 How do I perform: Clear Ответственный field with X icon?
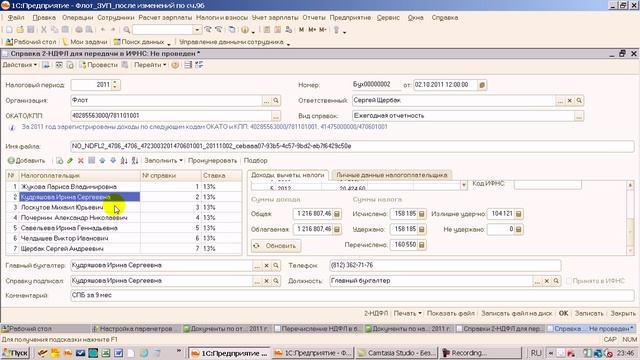(569, 100)
